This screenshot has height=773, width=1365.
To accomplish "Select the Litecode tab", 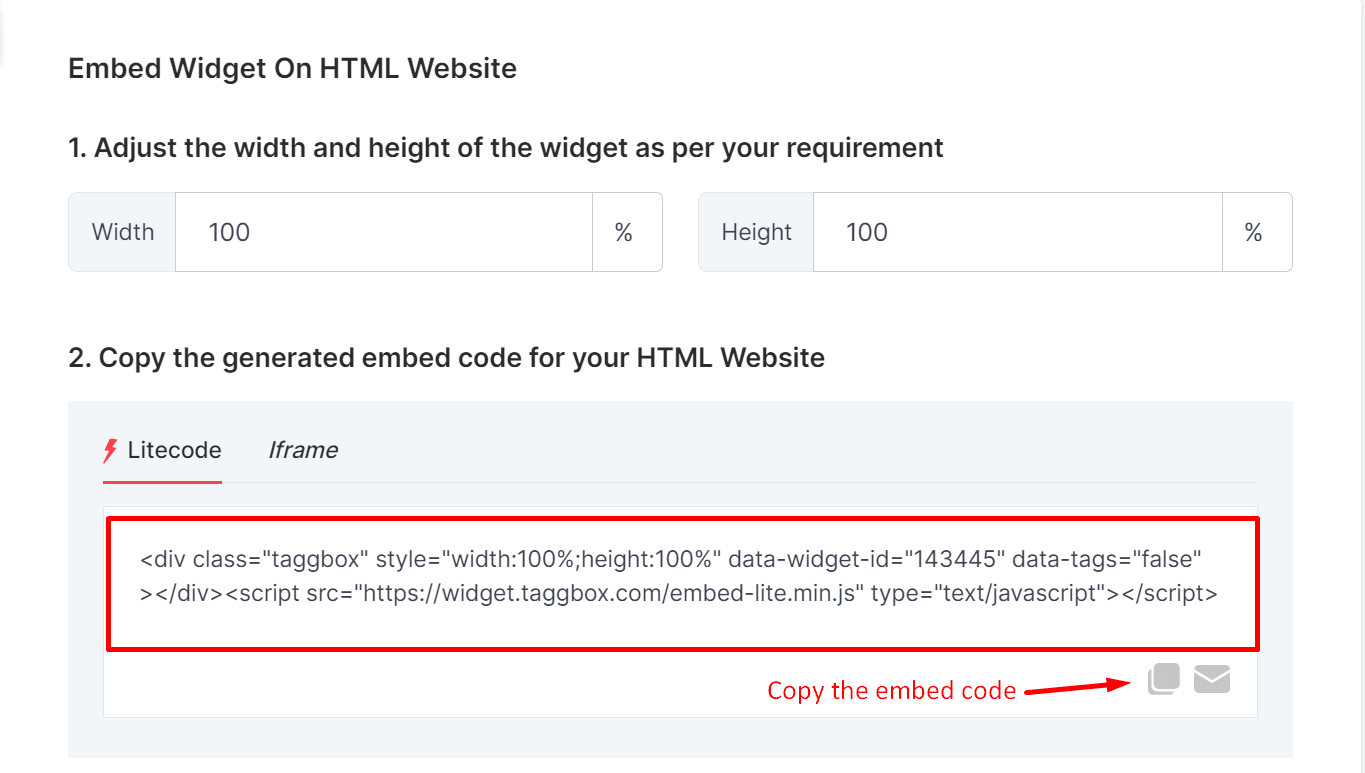I will click(173, 450).
